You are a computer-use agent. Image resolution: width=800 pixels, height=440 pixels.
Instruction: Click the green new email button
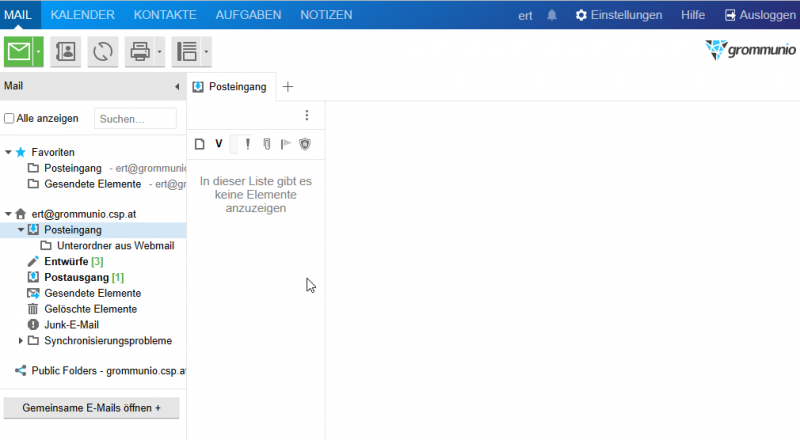pos(18,52)
